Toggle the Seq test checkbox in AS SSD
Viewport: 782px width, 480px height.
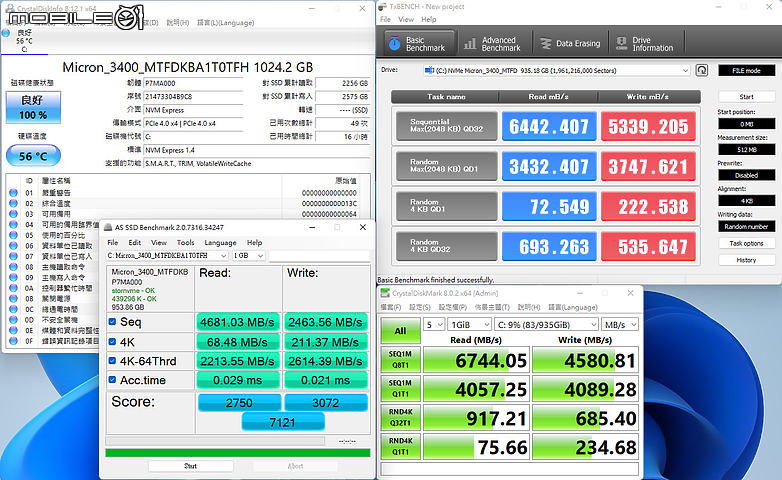[112, 322]
